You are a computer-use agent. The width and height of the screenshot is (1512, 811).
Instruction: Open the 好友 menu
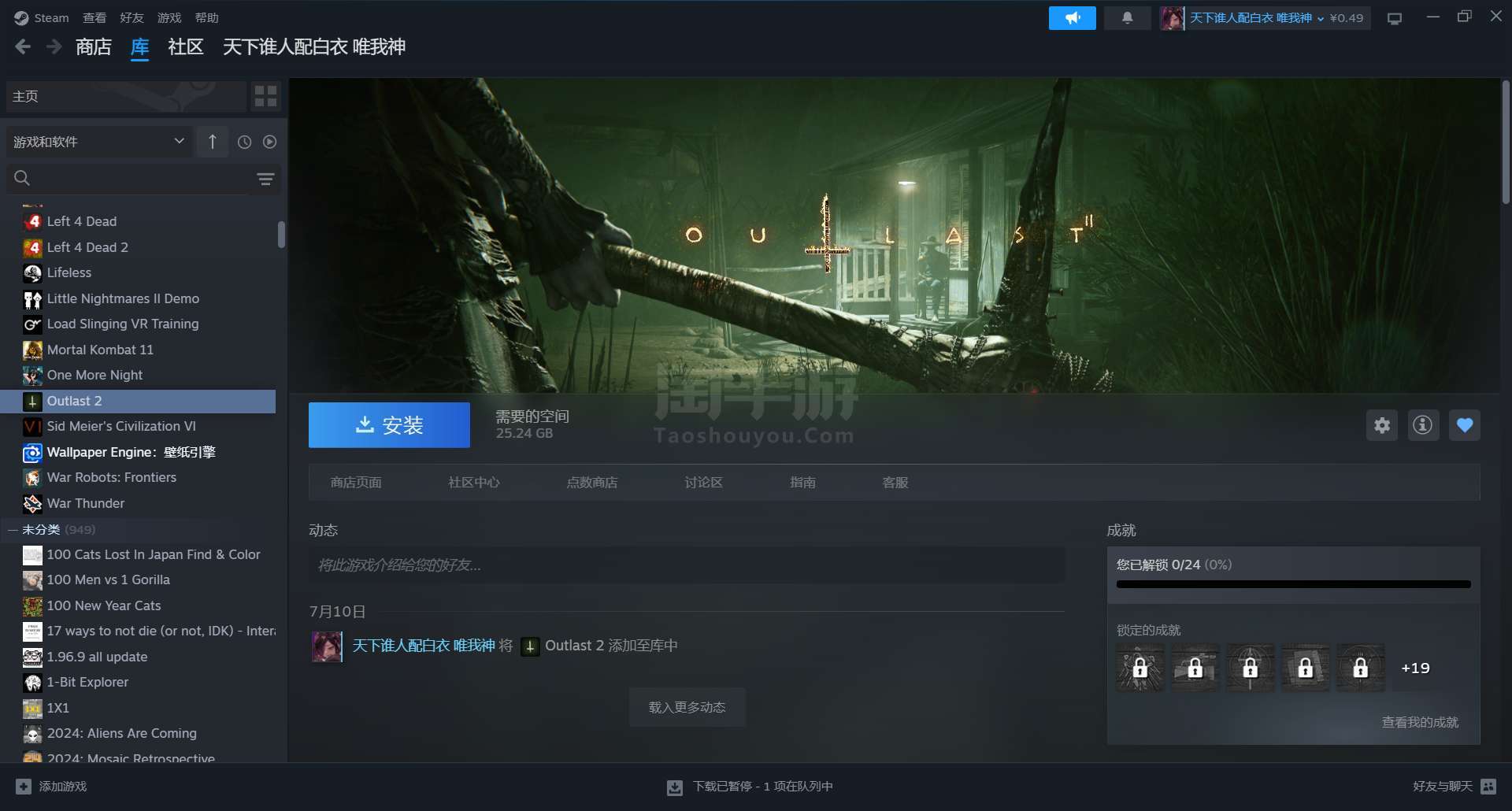[132, 17]
